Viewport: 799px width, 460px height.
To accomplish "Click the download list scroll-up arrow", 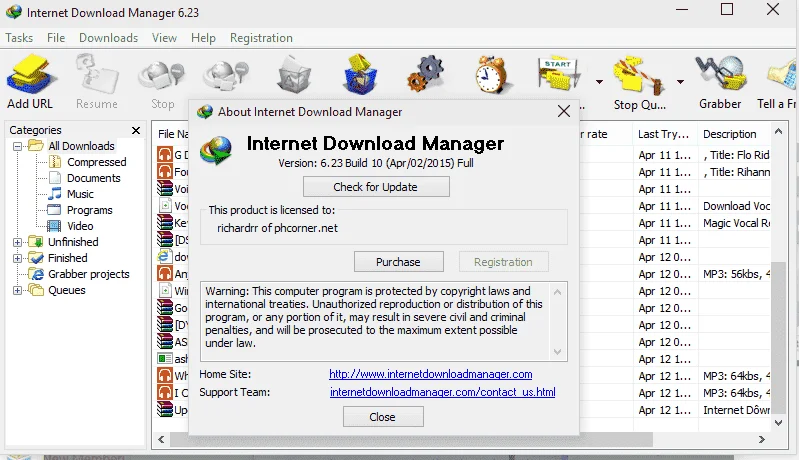I will [778, 131].
